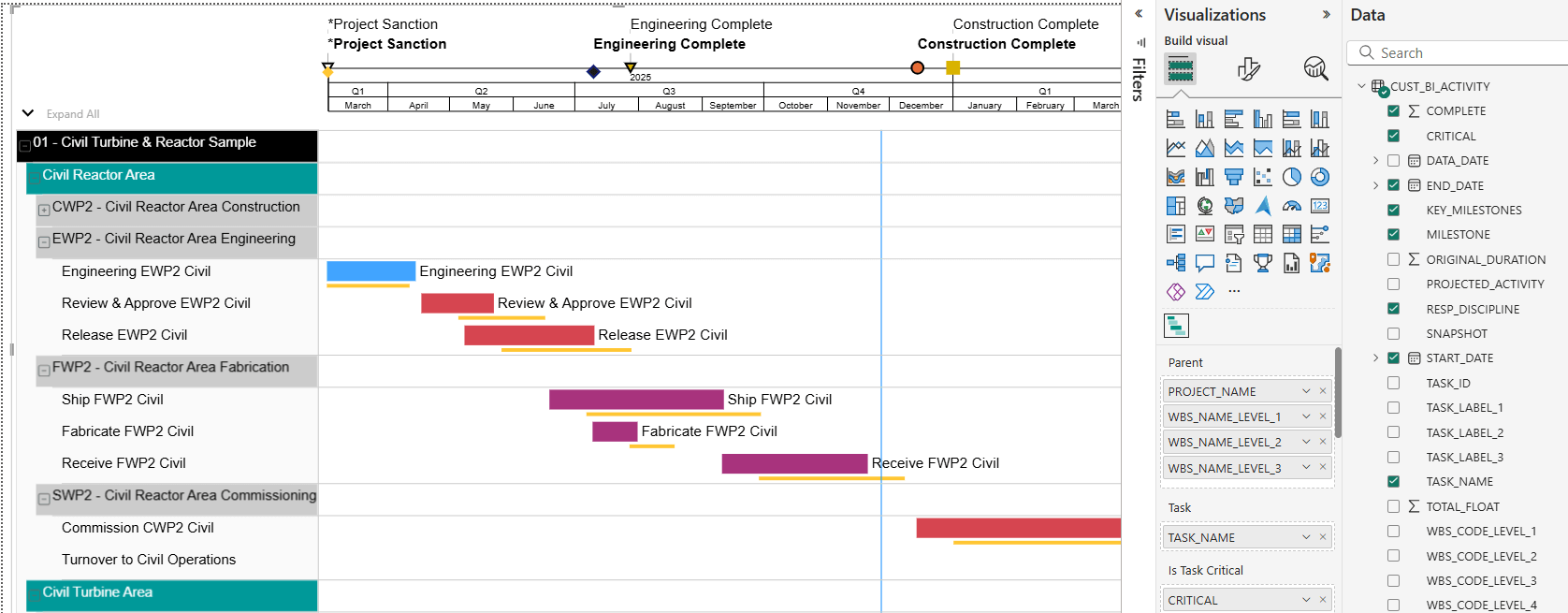This screenshot has height=613, width=1568.
Task: Check the ORIGINAL_DURATION field
Action: [1393, 259]
